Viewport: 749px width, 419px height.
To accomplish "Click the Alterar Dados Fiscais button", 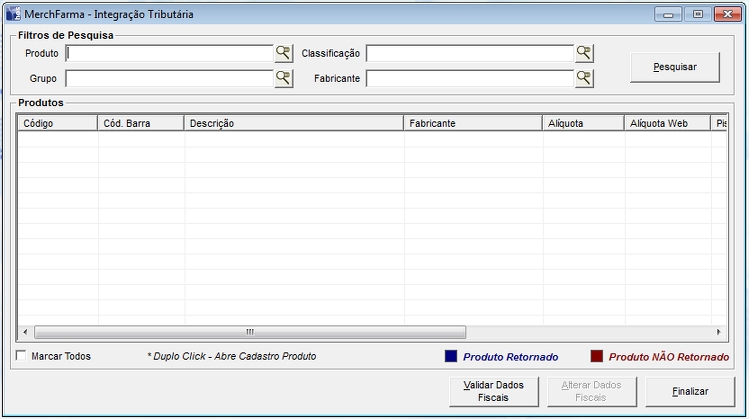I will (x=591, y=391).
